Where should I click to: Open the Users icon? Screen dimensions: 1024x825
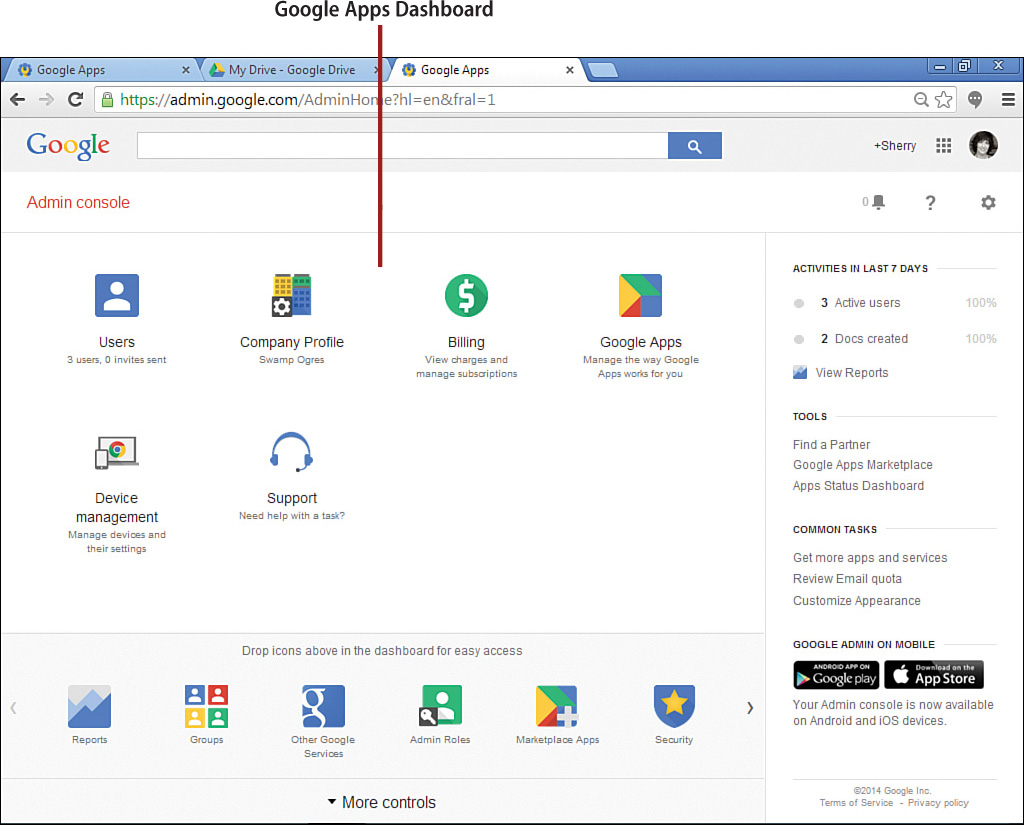click(117, 295)
